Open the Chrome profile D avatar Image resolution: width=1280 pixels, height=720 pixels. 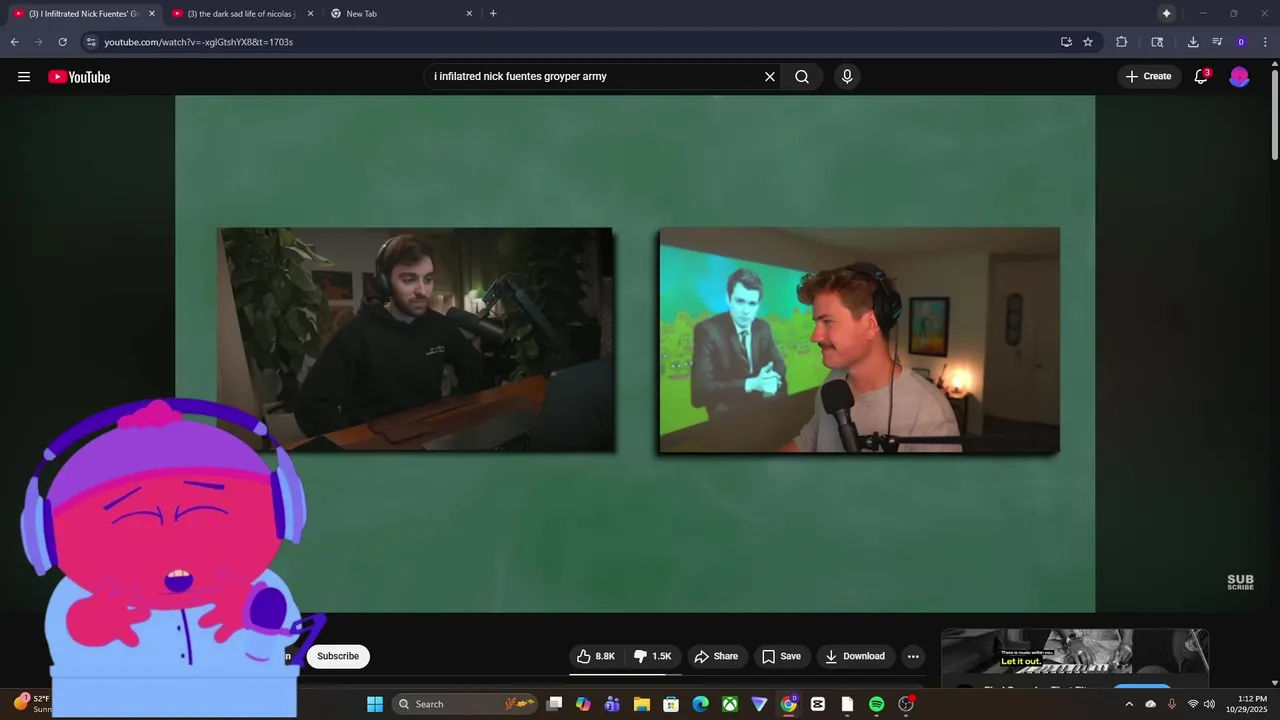tap(1241, 42)
